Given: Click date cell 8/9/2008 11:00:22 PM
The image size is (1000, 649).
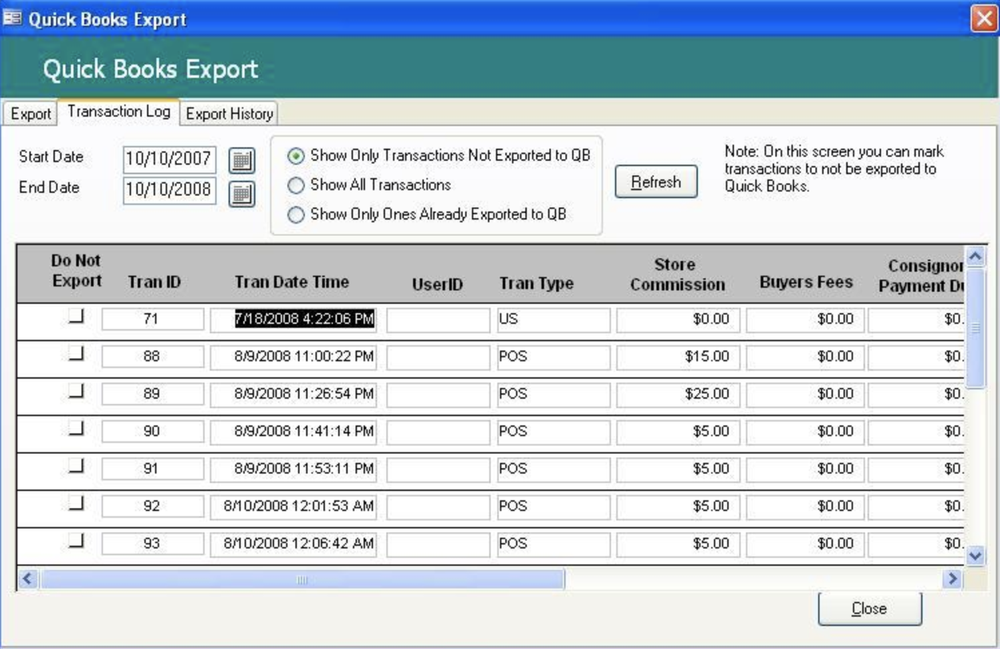Looking at the screenshot, I should pyautogui.click(x=293, y=357).
